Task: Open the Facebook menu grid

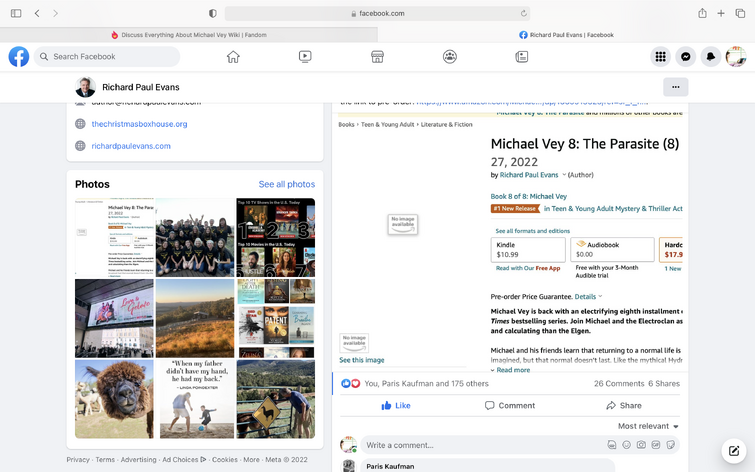Action: coord(661,57)
